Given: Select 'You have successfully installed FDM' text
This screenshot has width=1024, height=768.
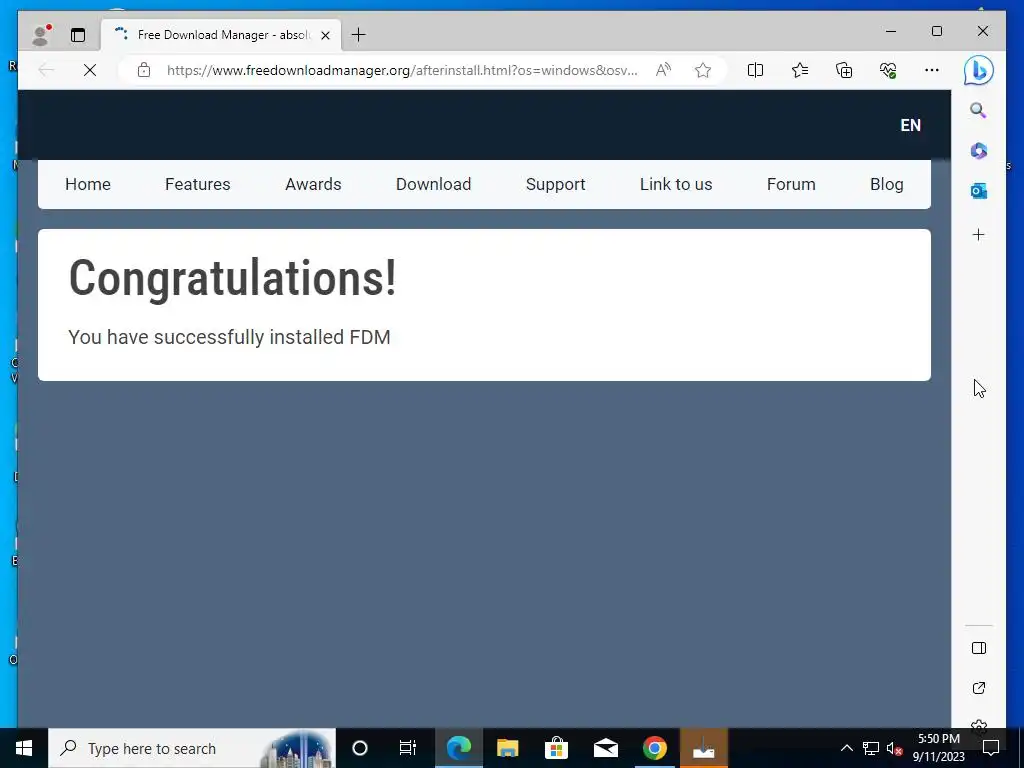Looking at the screenshot, I should point(229,337).
